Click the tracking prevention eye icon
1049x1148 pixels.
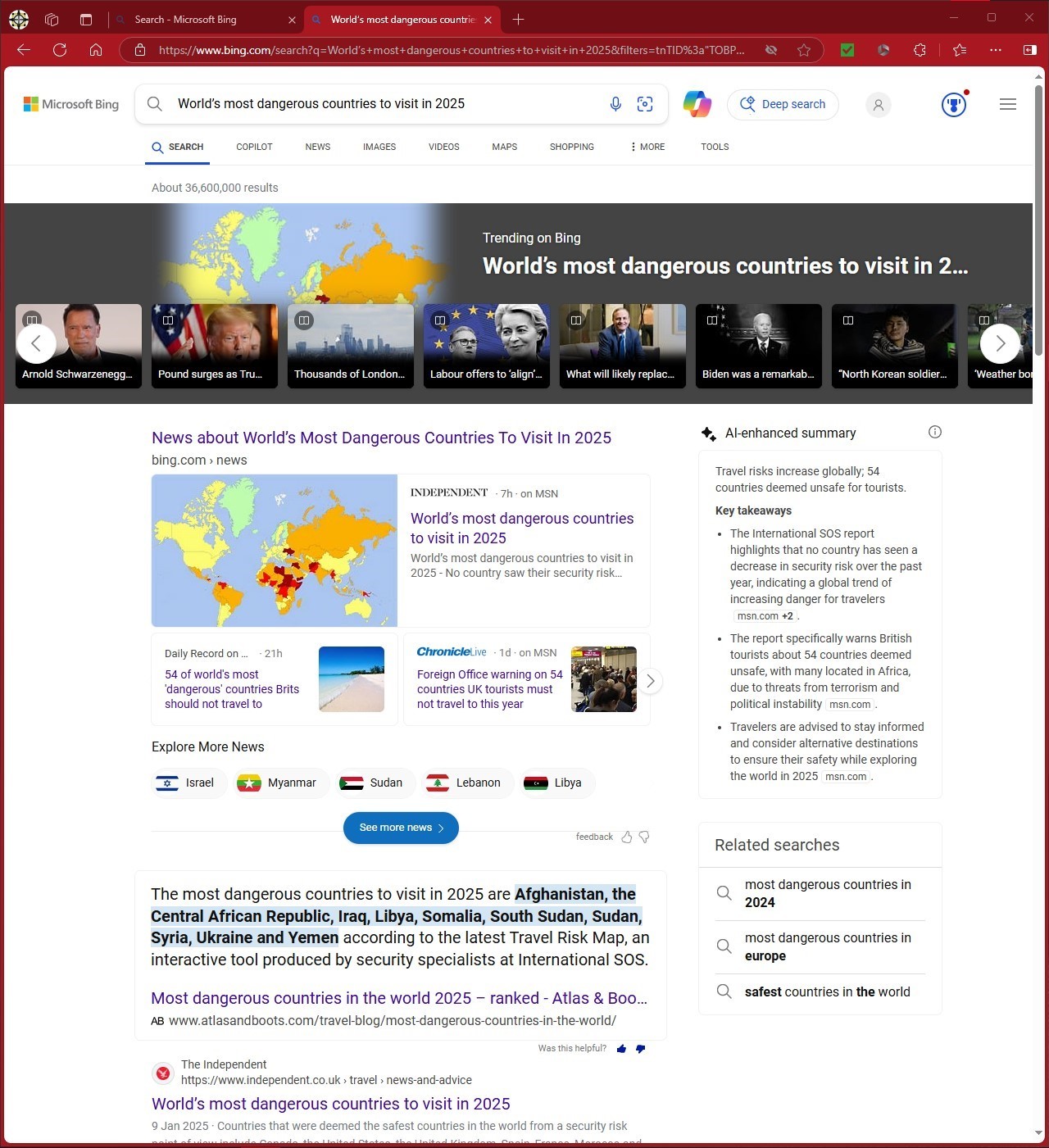pos(771,50)
